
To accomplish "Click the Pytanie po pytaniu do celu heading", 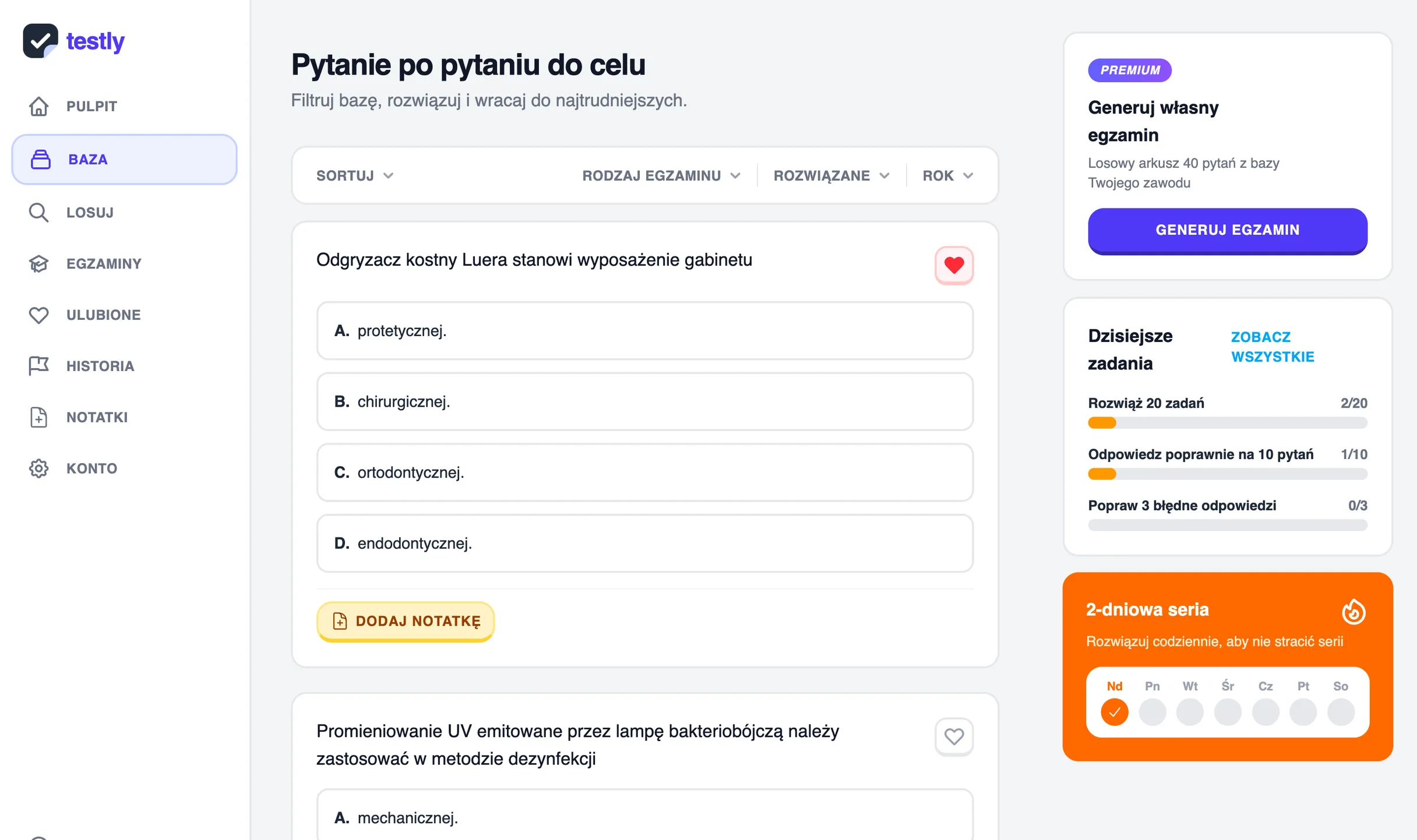I will (468, 64).
